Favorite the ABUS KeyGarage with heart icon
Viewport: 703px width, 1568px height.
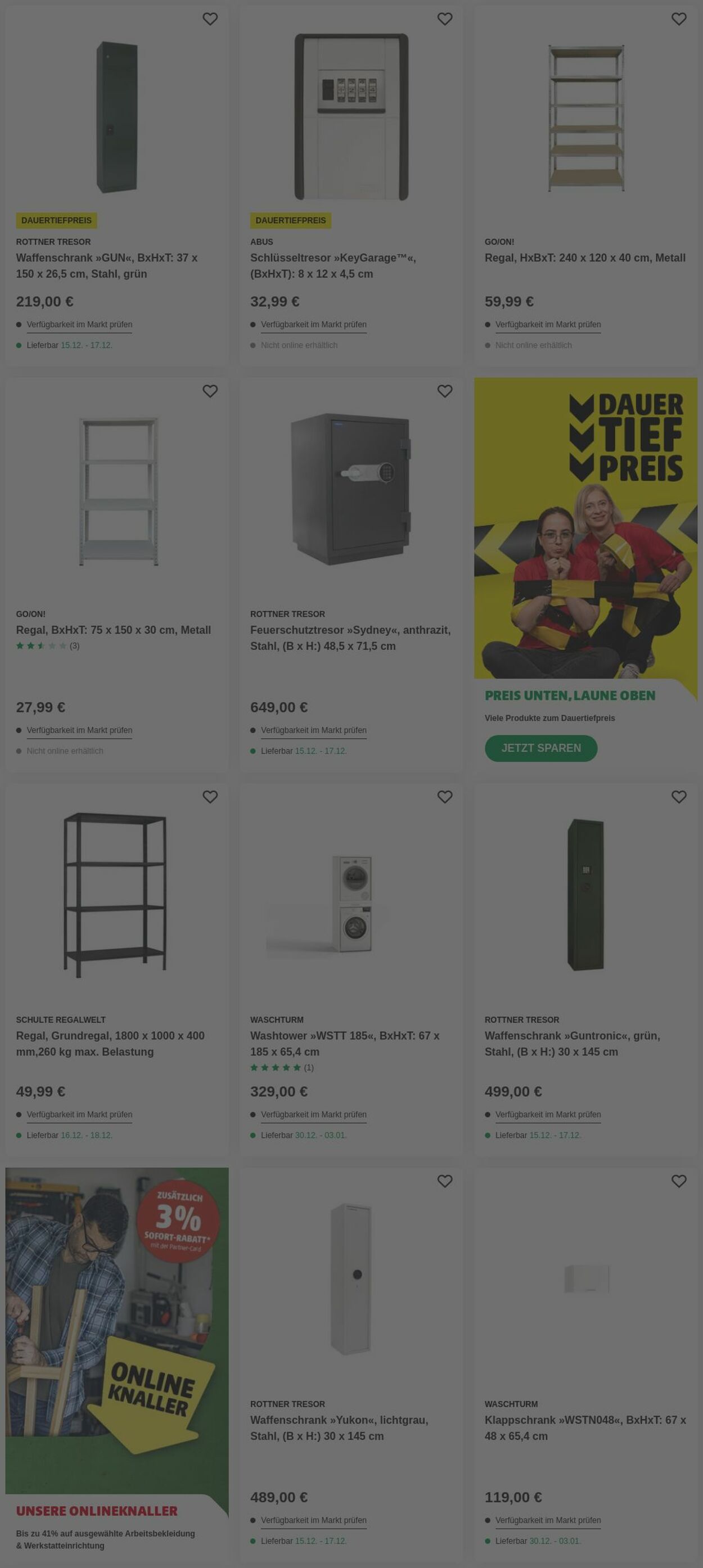pyautogui.click(x=445, y=19)
